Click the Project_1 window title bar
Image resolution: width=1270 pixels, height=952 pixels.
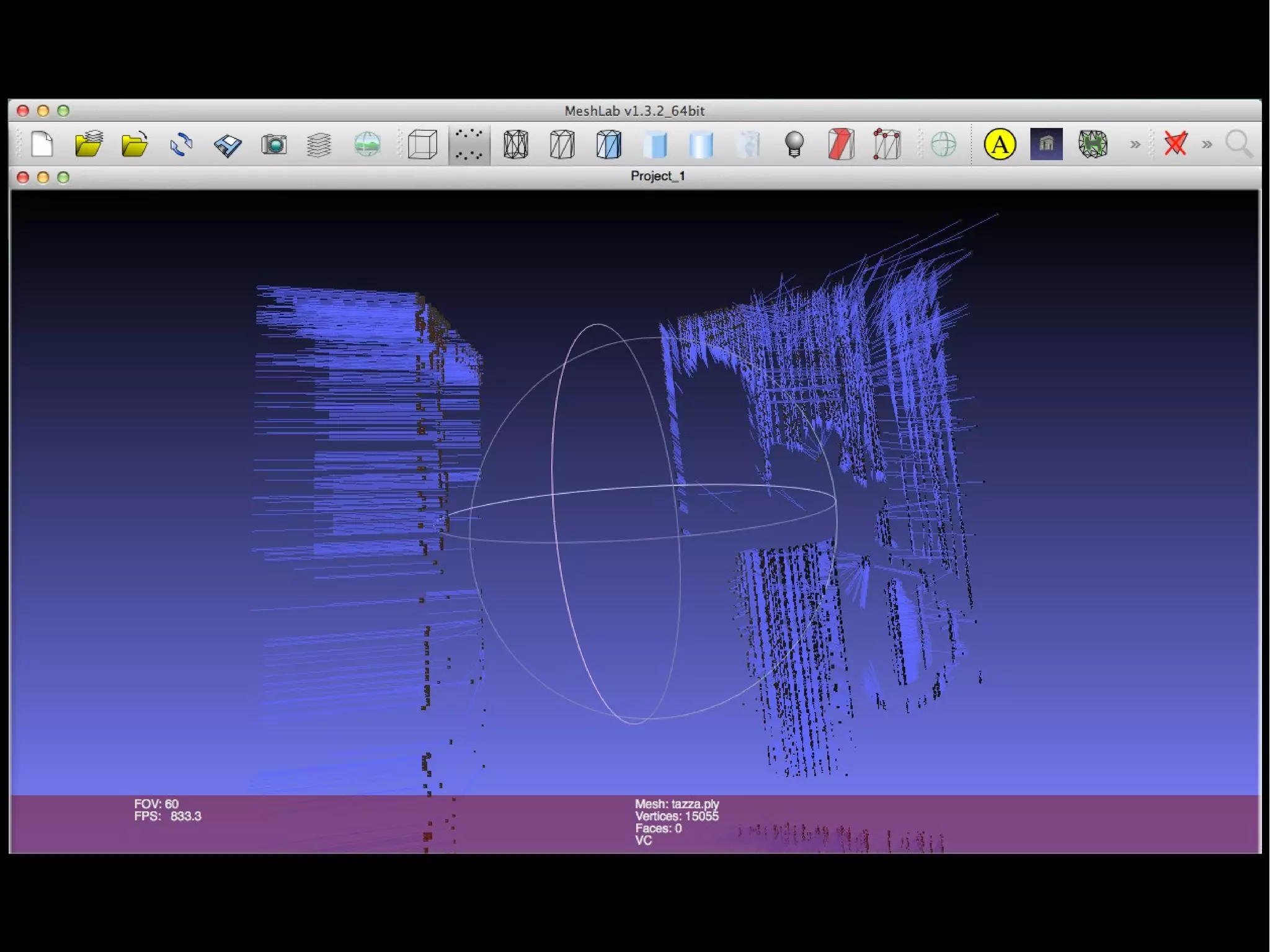click(657, 177)
